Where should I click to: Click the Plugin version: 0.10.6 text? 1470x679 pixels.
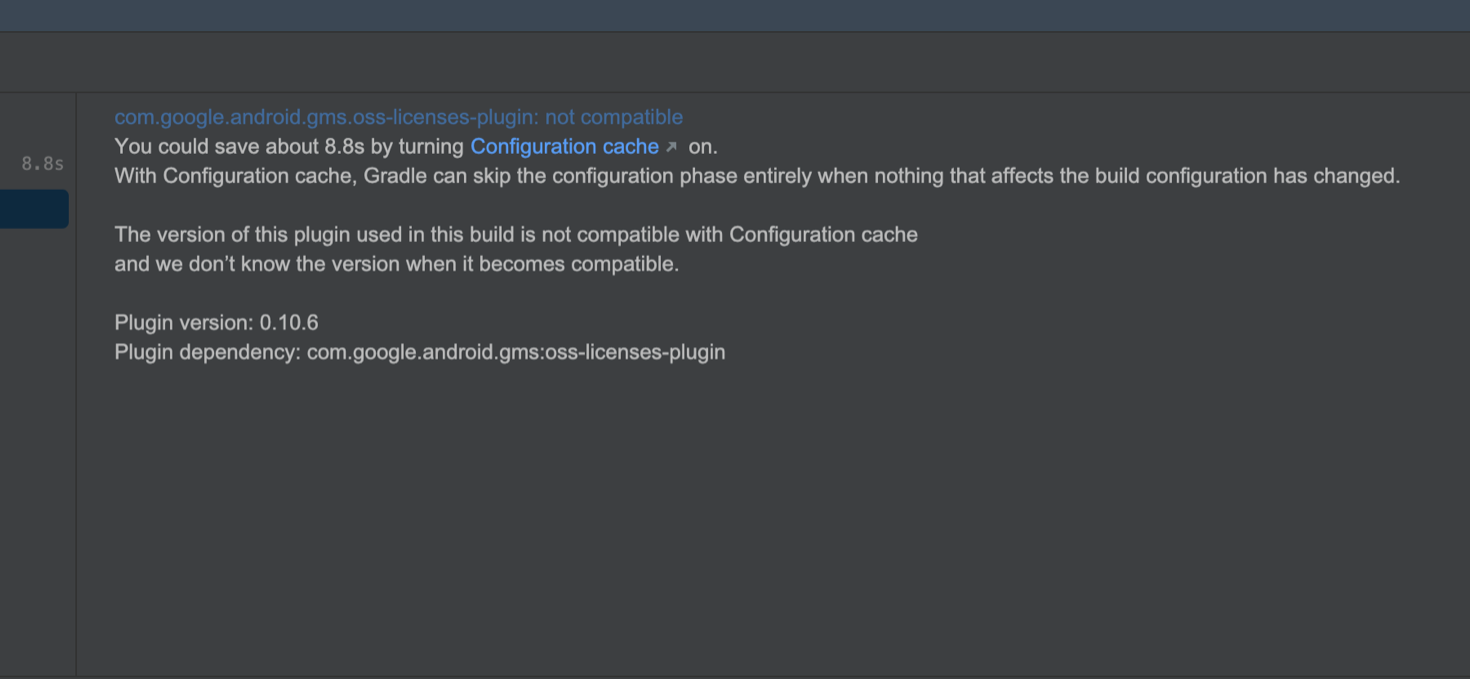click(x=216, y=323)
